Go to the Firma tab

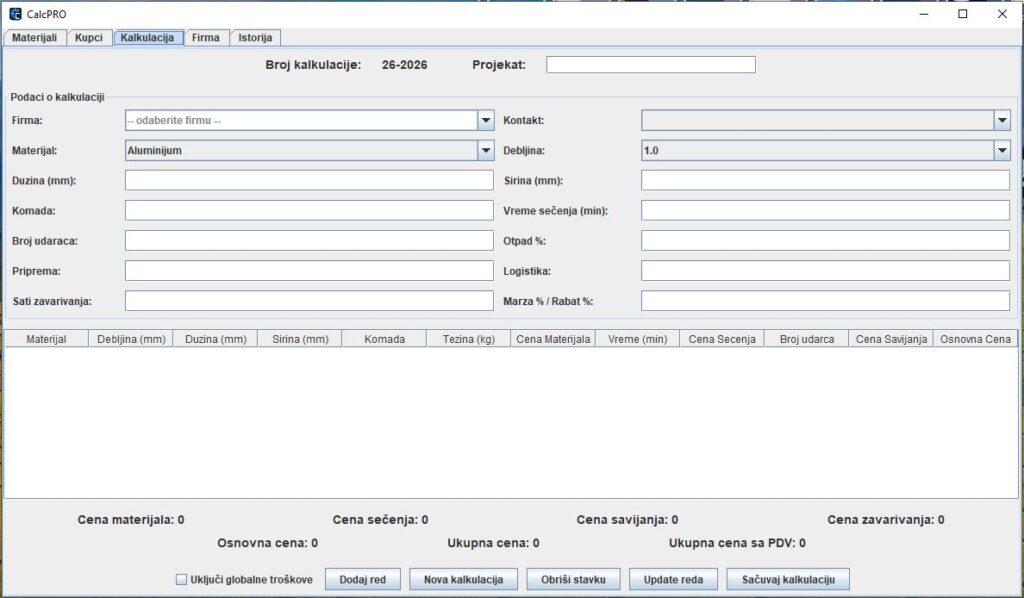206,38
